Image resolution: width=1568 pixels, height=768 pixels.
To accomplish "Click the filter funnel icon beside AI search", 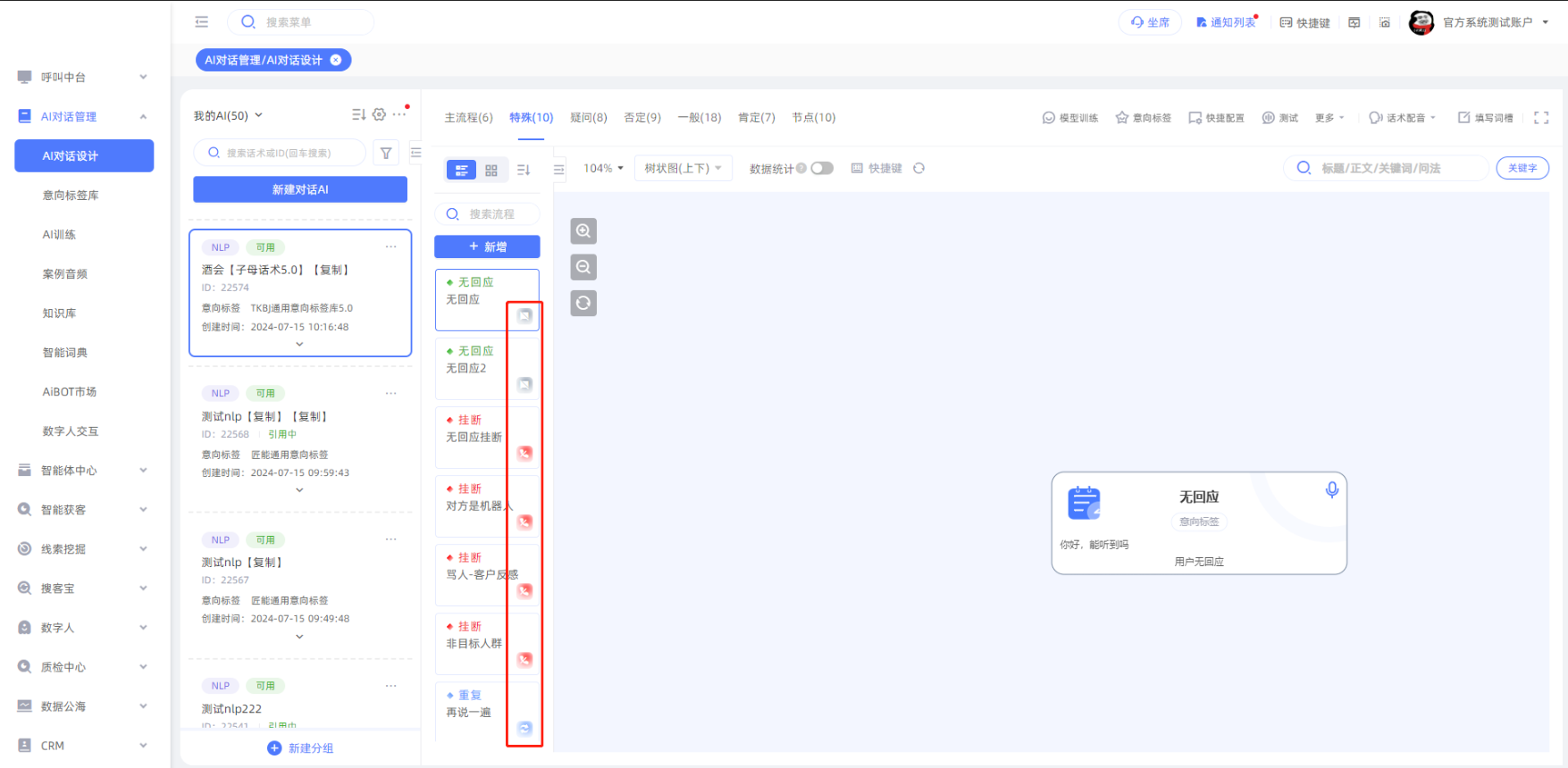I will pos(386,154).
